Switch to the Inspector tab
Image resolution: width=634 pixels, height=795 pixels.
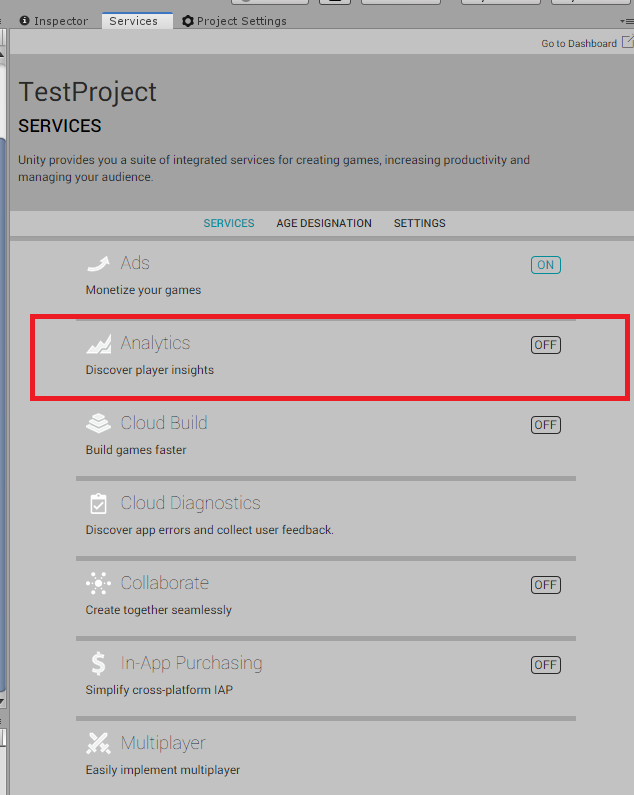point(53,21)
